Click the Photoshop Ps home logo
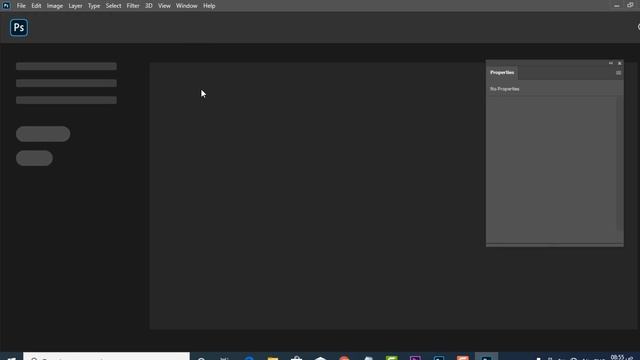 pyautogui.click(x=19, y=28)
